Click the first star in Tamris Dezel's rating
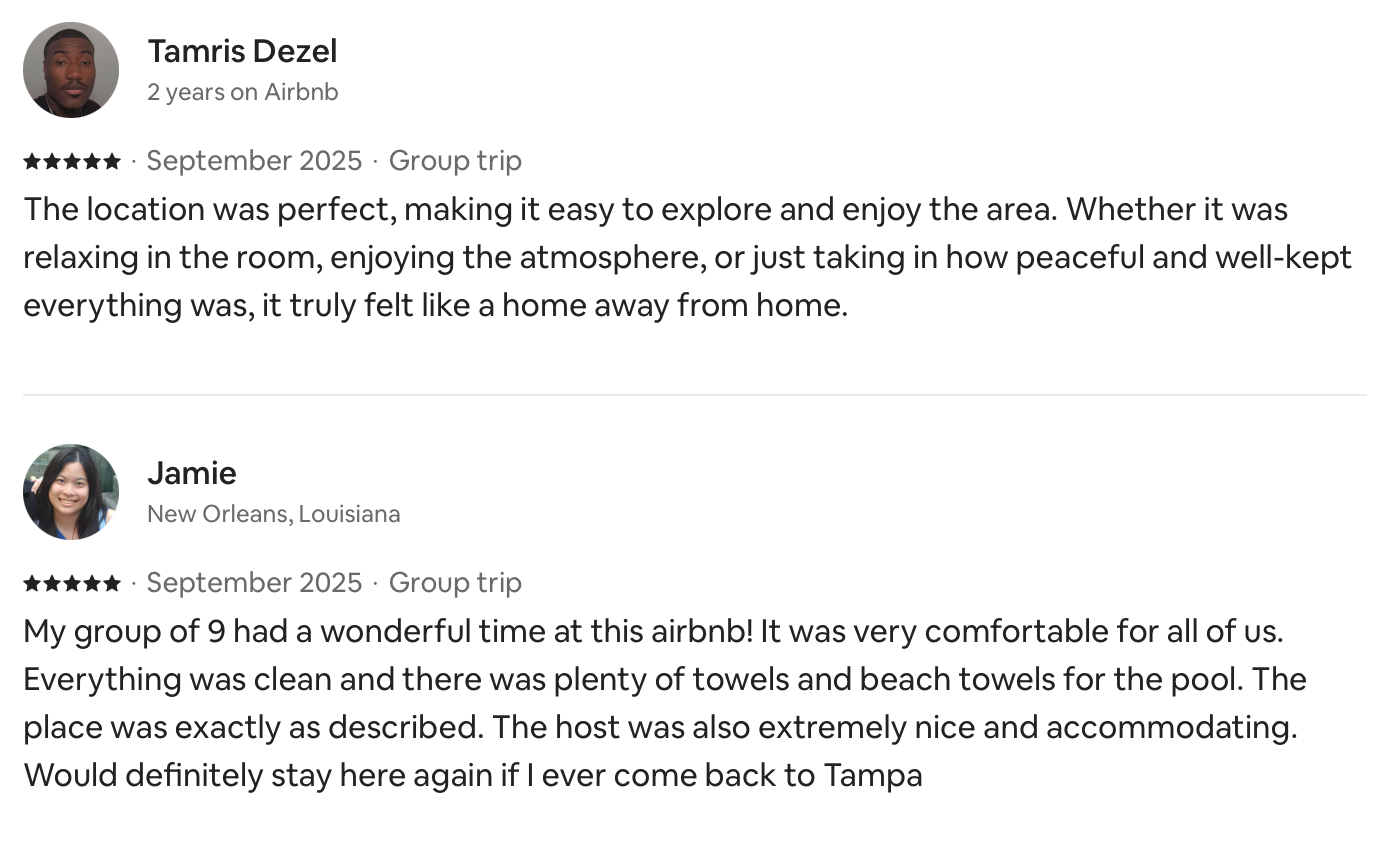 32,161
